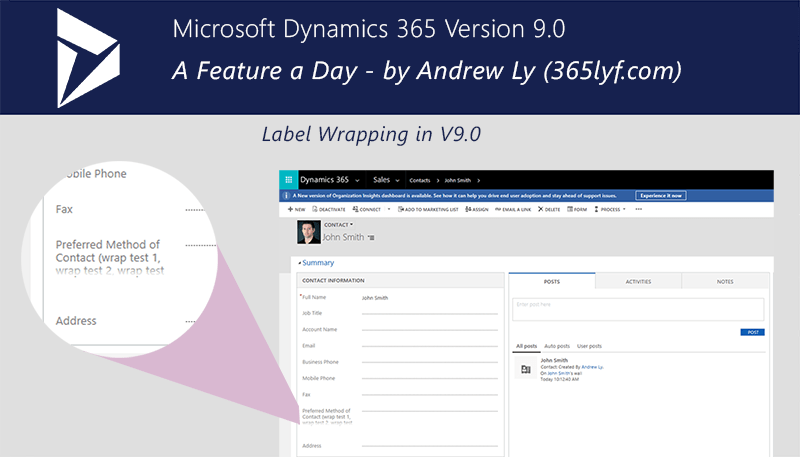Click the Mobile Phone field
The width and height of the screenshot is (800, 457).
pyautogui.click(x=430, y=378)
